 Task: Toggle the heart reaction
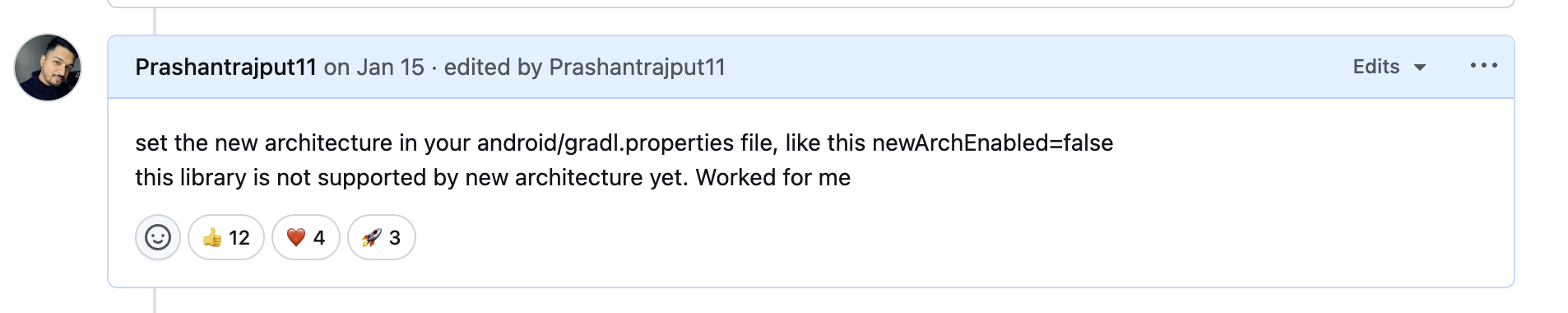click(x=306, y=237)
